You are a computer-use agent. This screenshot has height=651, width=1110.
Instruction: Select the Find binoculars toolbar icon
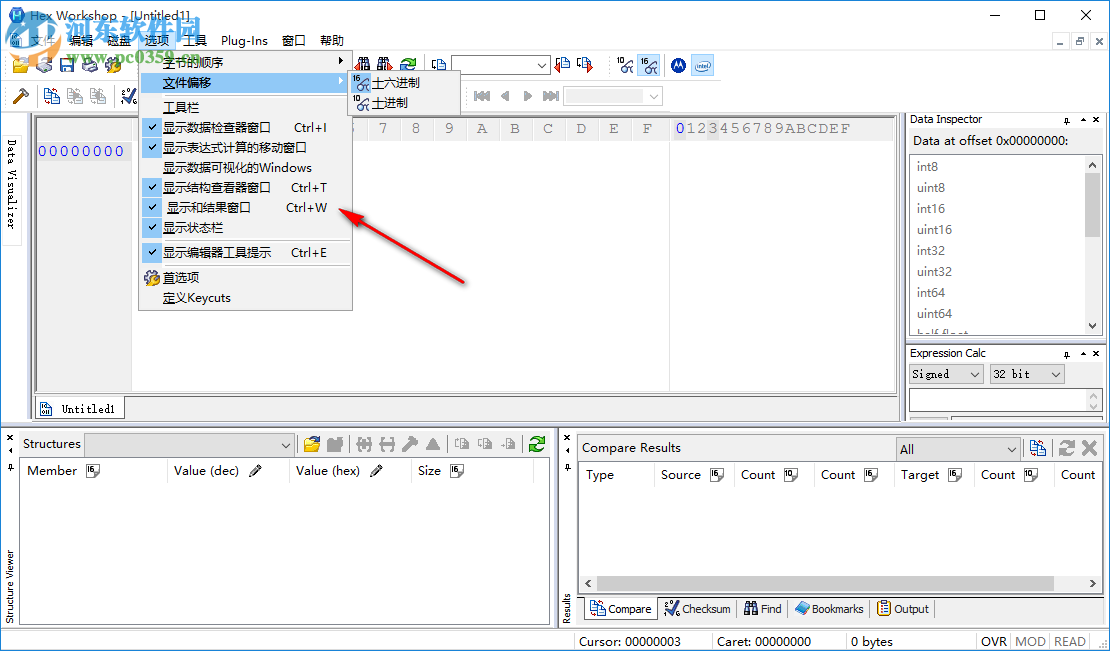point(365,64)
